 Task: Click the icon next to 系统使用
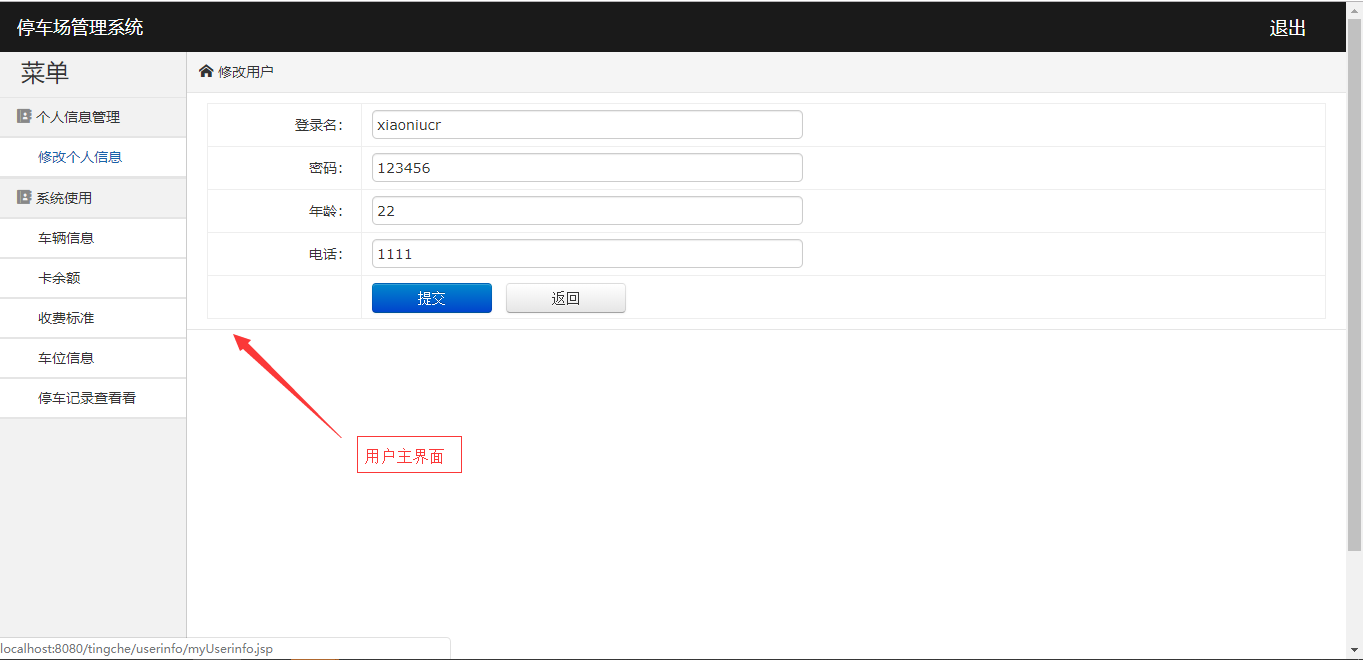coord(24,197)
